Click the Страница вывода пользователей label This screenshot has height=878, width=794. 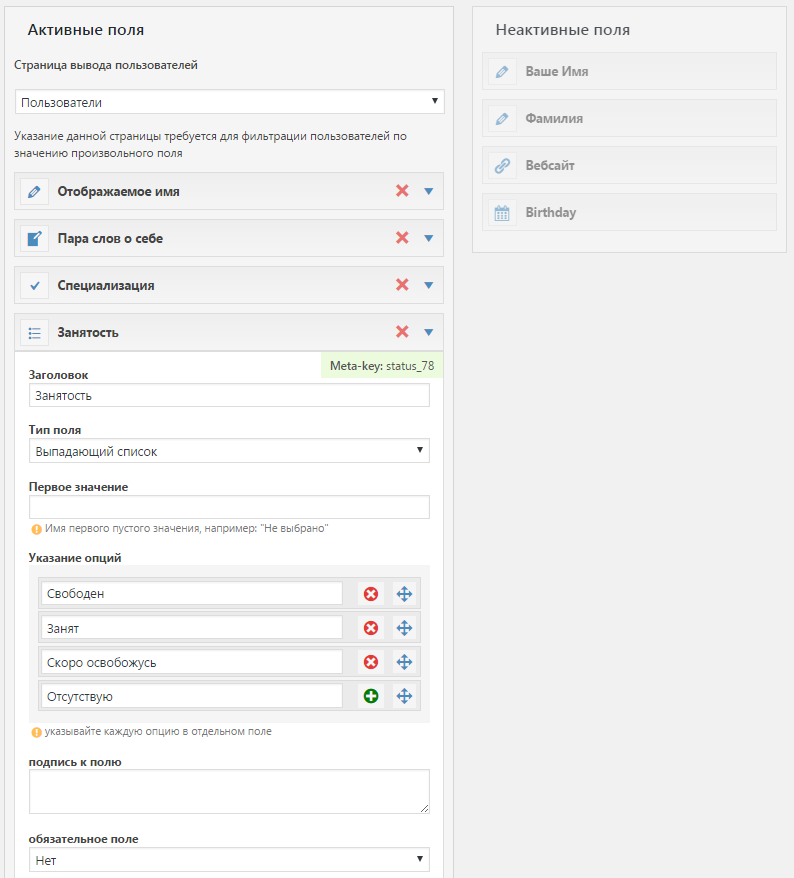[106, 65]
